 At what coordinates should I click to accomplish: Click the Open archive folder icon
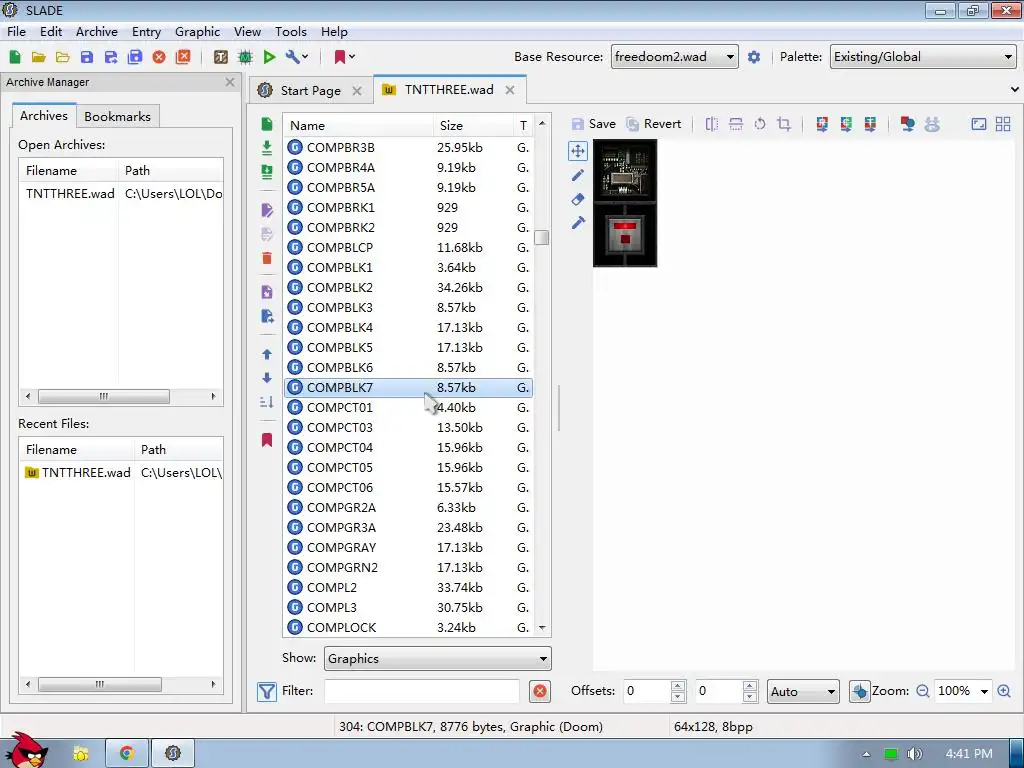[39, 57]
